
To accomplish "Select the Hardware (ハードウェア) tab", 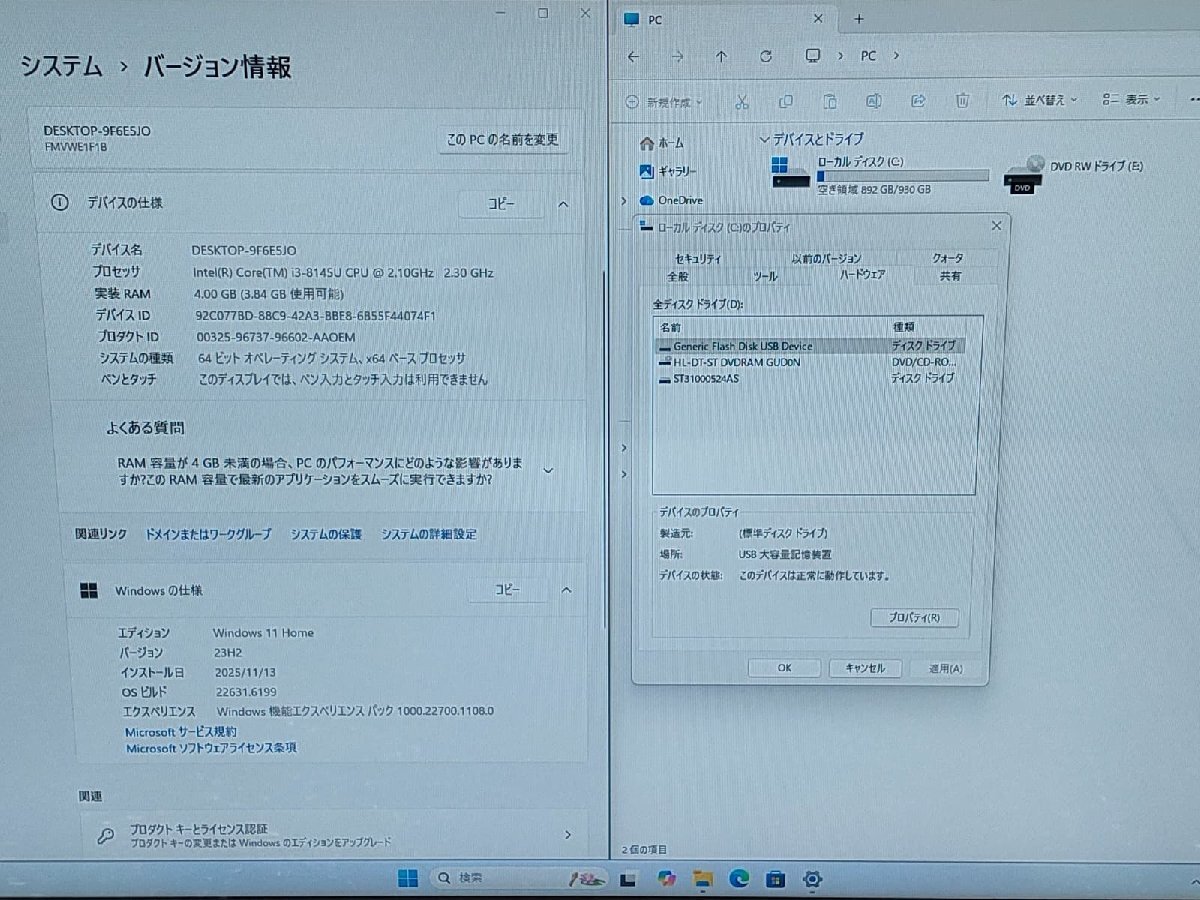I will click(862, 274).
